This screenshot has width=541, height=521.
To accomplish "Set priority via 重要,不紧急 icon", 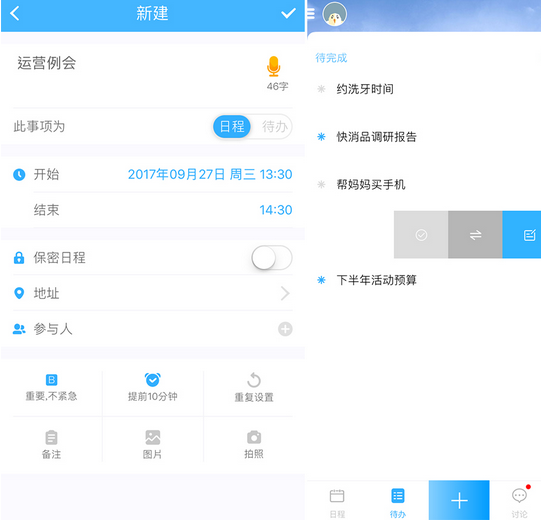I will click(51, 387).
